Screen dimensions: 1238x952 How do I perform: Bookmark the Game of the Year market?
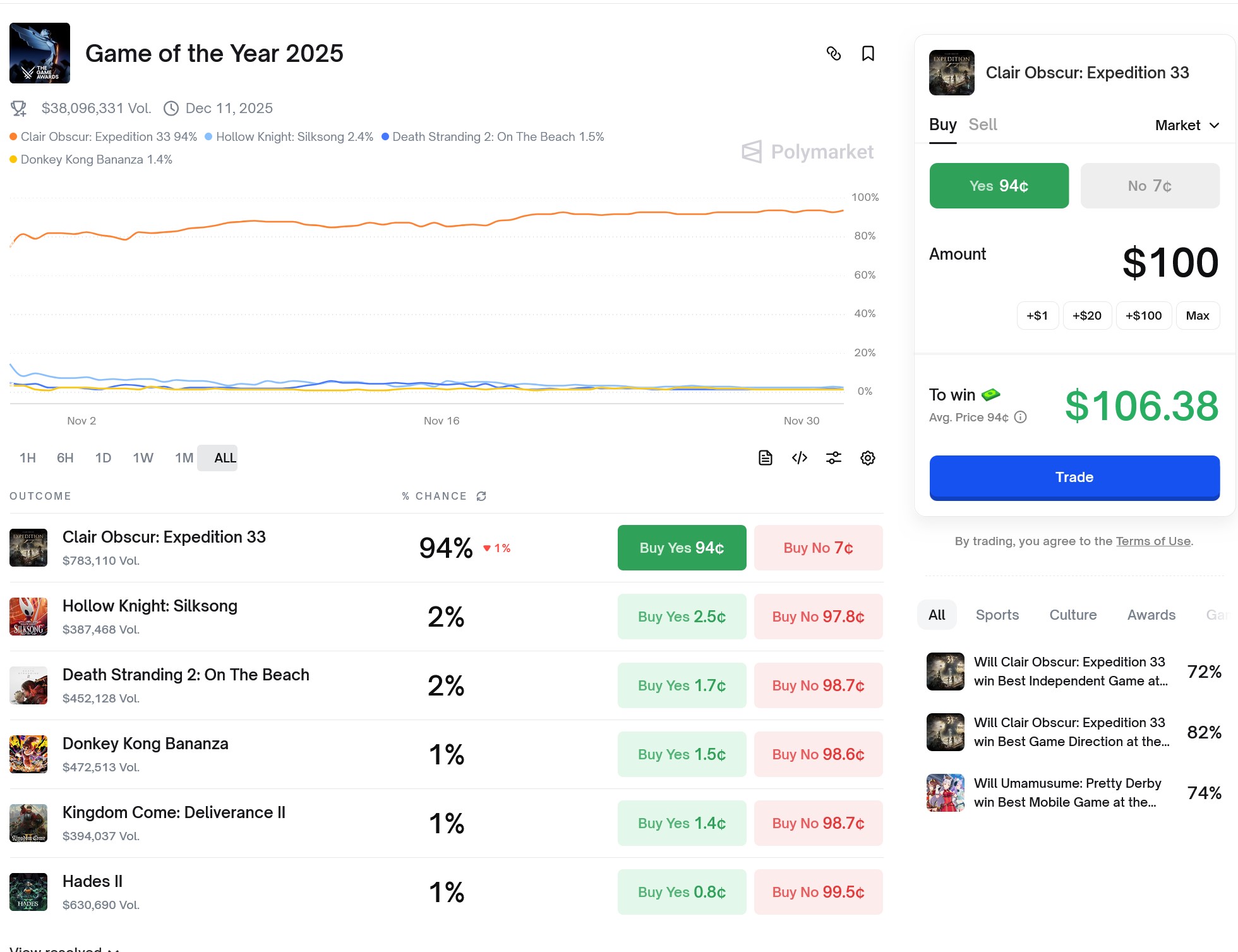(868, 54)
